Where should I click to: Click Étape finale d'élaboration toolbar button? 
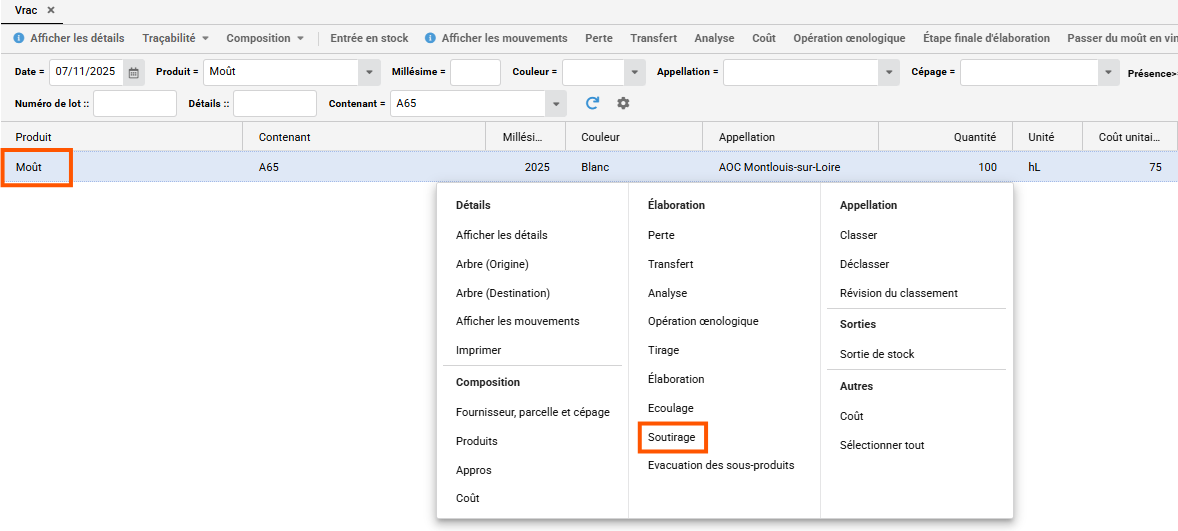986,38
